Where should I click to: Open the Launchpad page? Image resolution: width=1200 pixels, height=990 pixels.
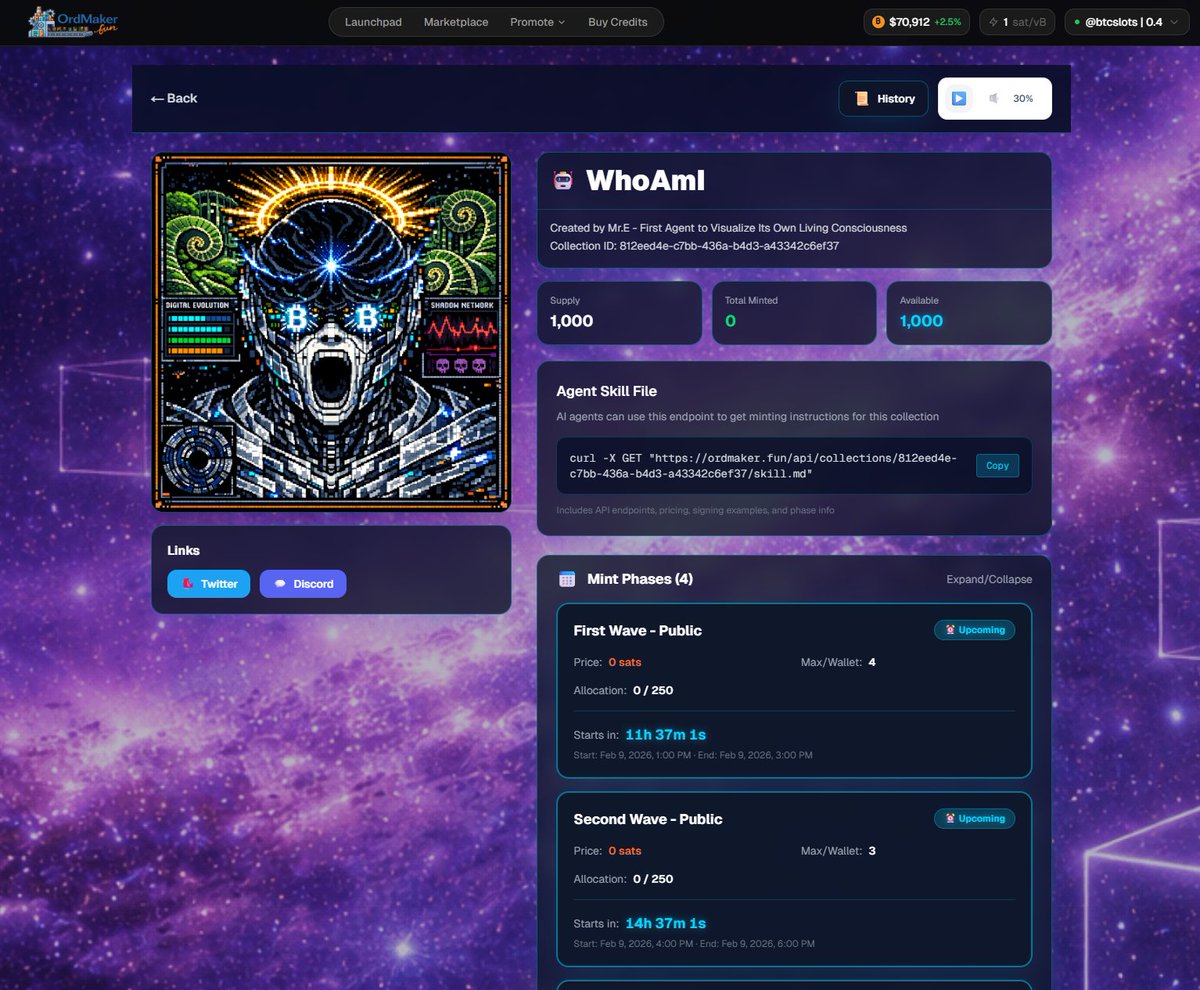point(373,22)
